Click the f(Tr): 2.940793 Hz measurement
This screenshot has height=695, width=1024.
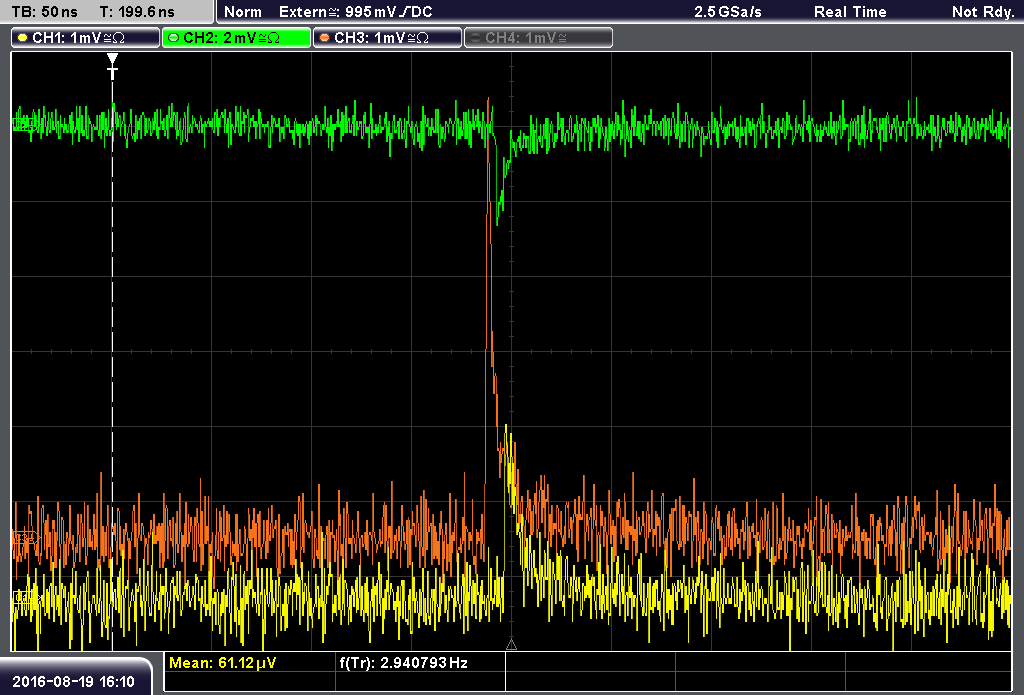click(x=404, y=663)
